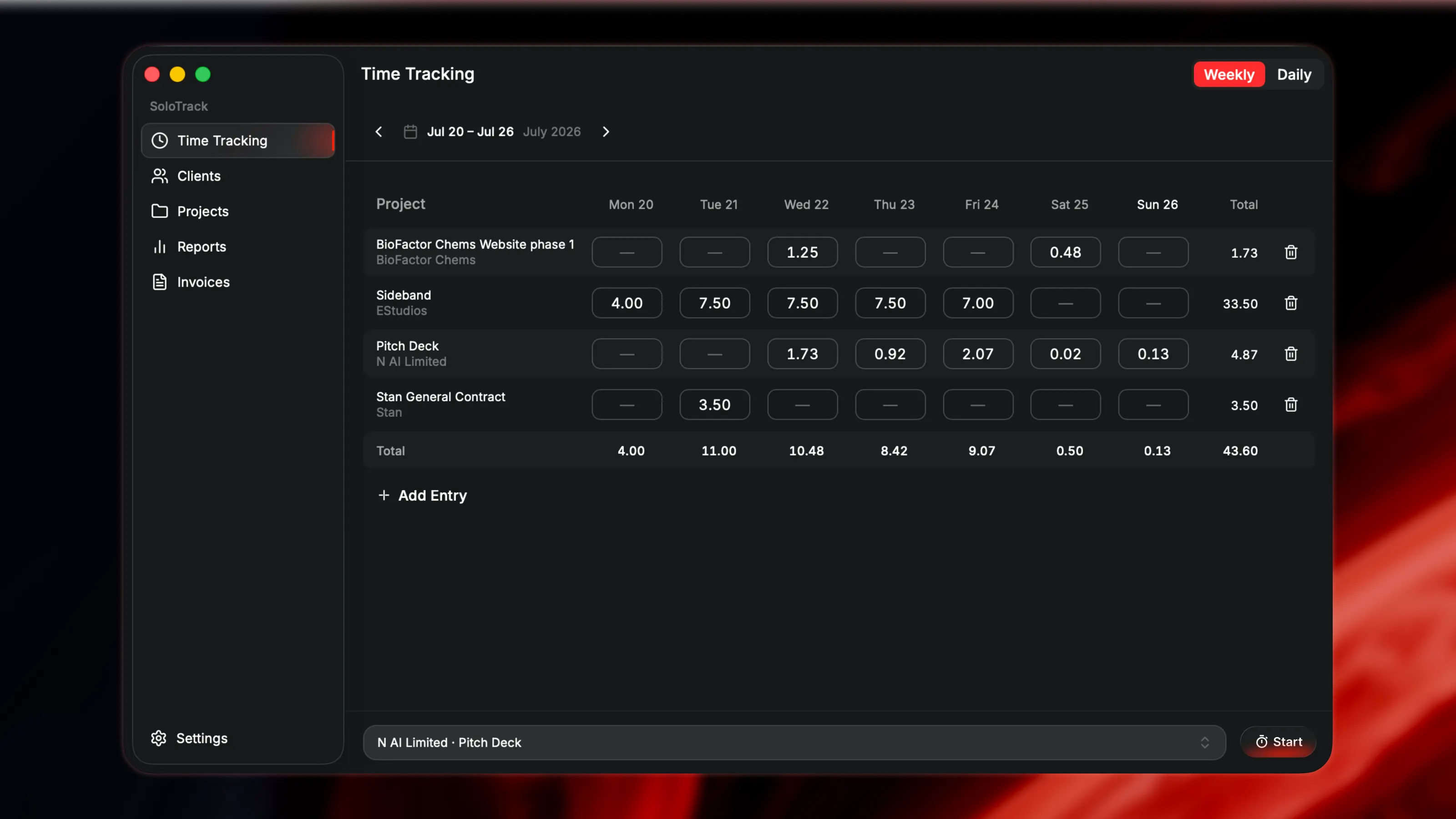Open the Invoices section

[x=238, y=282]
